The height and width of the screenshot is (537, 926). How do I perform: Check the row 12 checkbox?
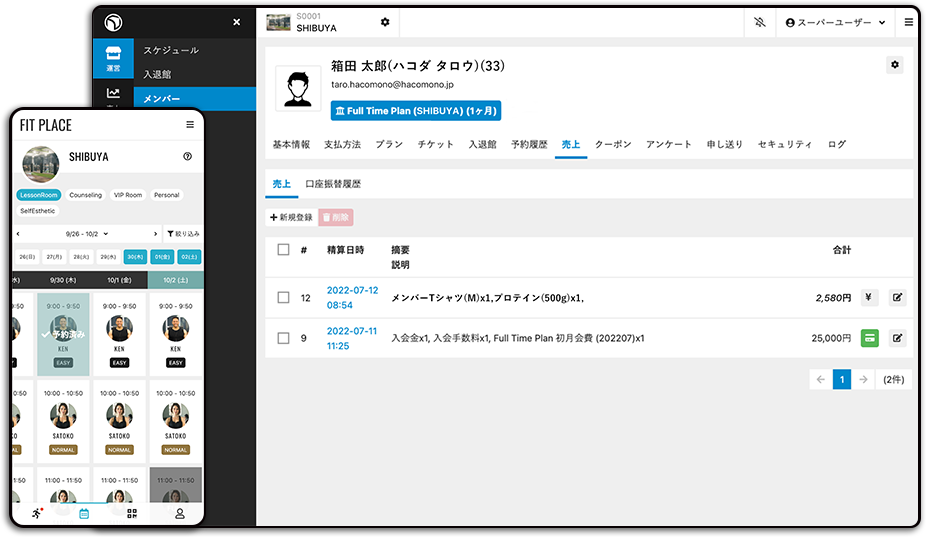tap(283, 297)
